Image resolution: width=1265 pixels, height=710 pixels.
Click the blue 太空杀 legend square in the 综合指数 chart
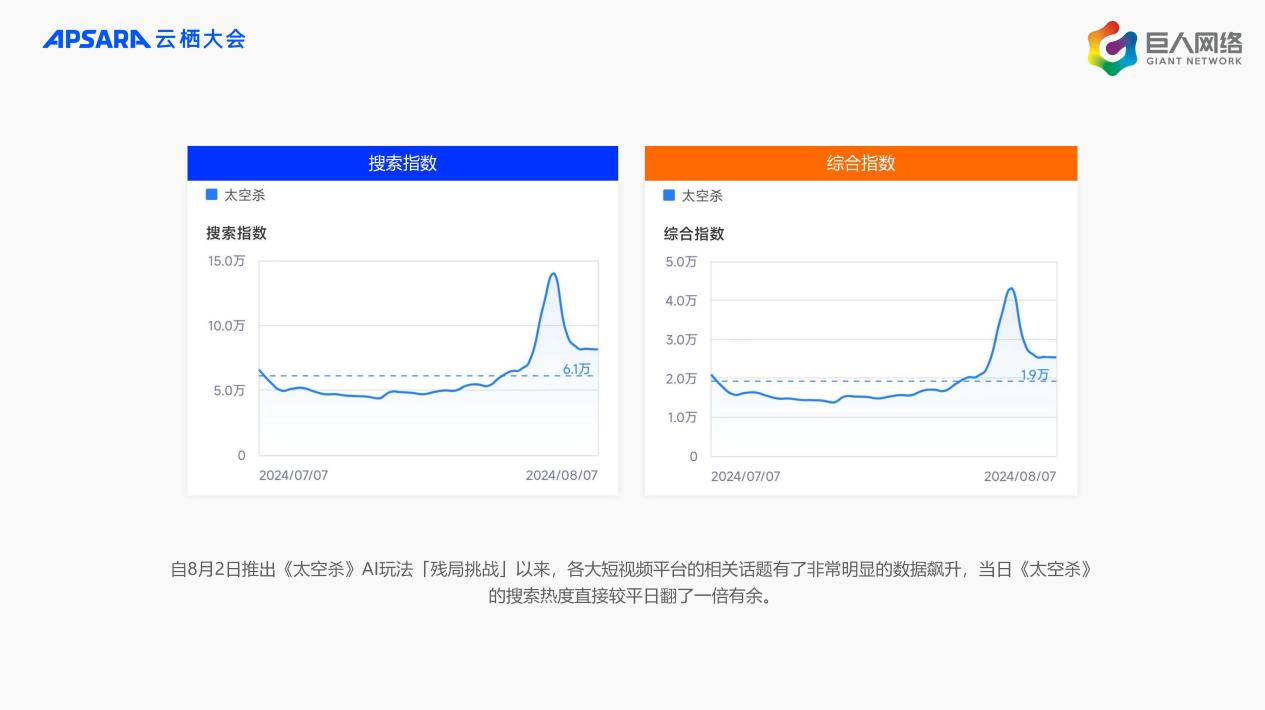669,195
